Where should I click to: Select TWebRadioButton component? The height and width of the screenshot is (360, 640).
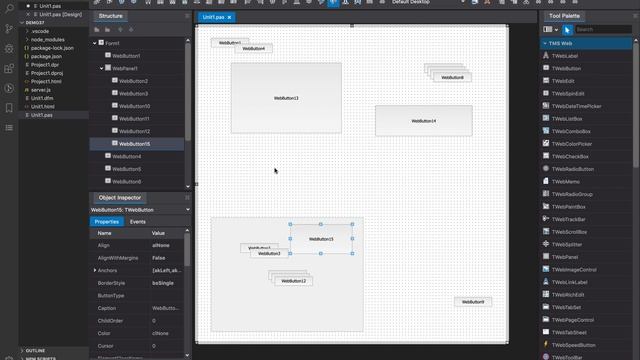[573, 169]
